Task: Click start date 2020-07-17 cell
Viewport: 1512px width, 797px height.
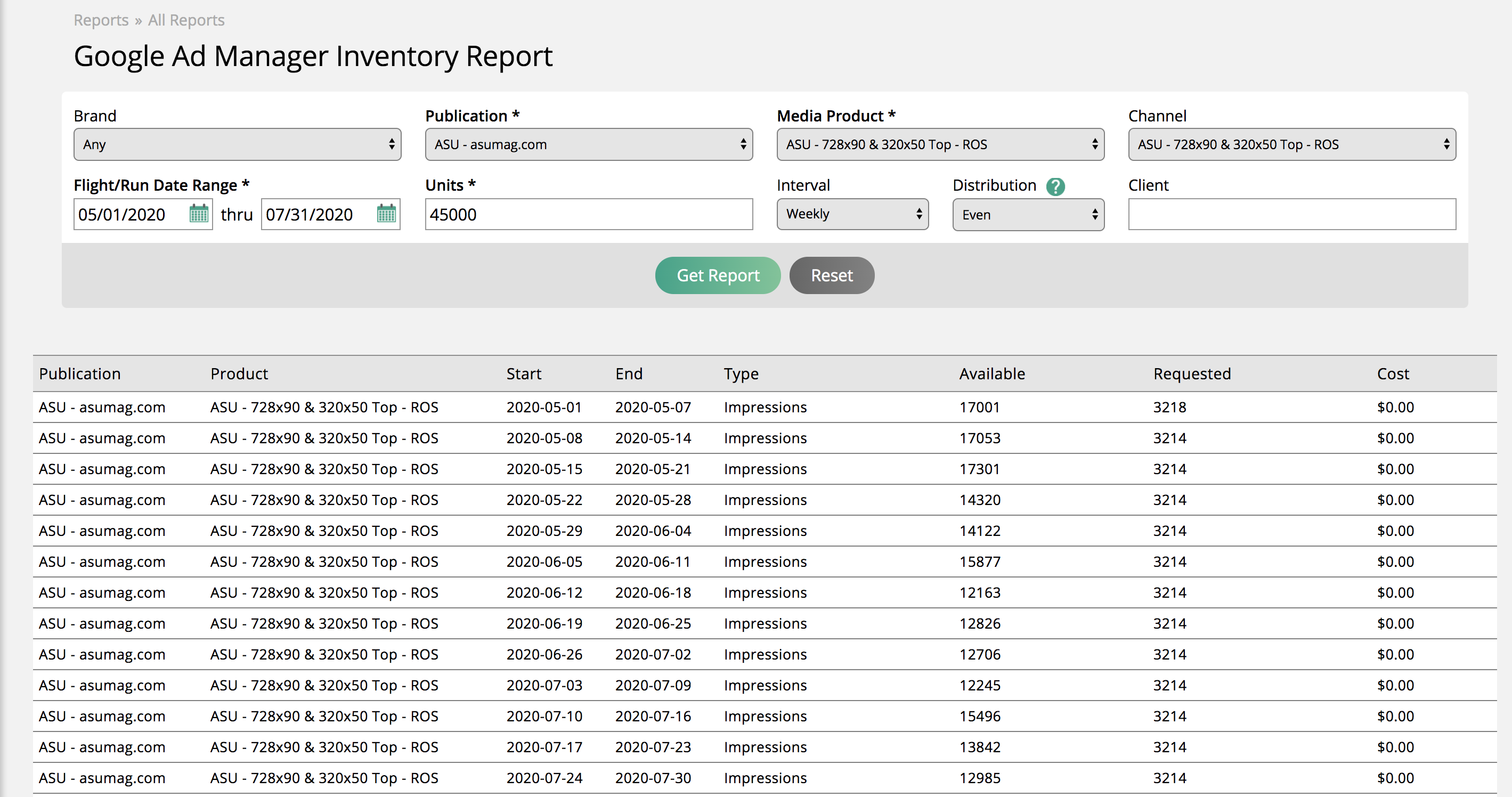Action: (544, 747)
